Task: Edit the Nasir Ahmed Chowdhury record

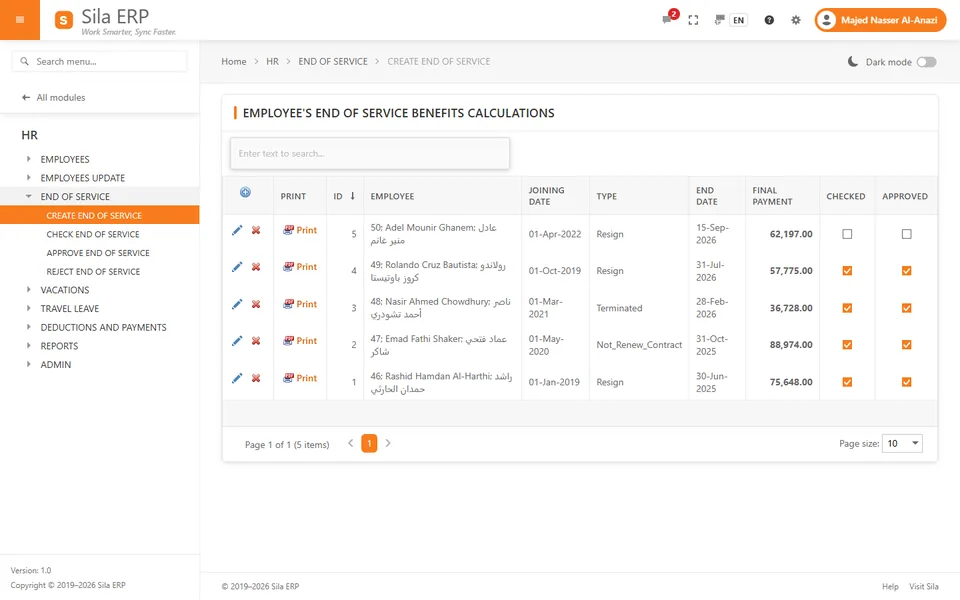Action: pyautogui.click(x=237, y=304)
